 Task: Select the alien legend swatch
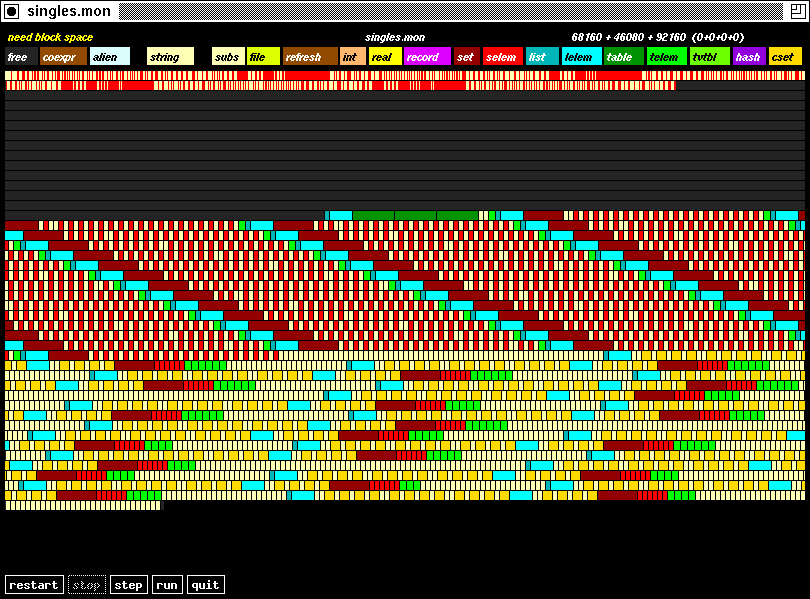[109, 57]
